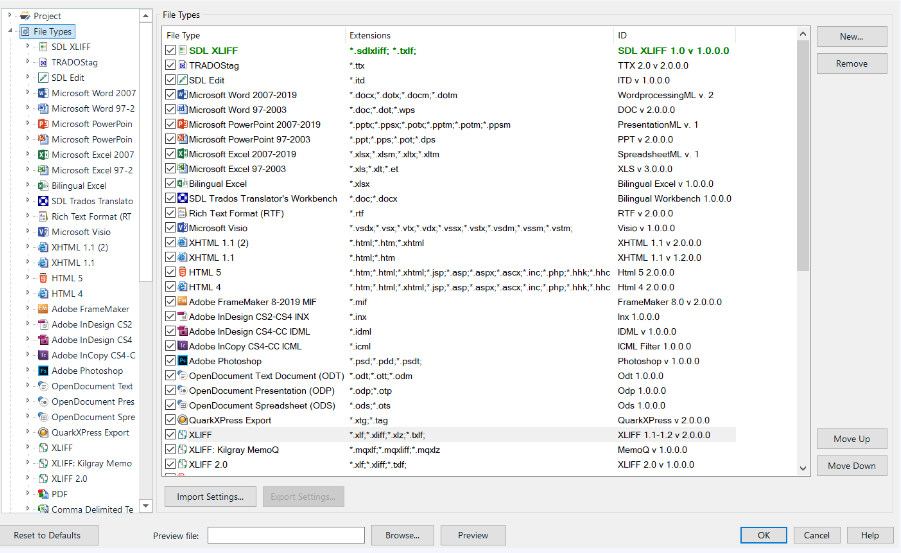Select SDL Edit in the tree
The image size is (901, 553).
click(x=68, y=78)
